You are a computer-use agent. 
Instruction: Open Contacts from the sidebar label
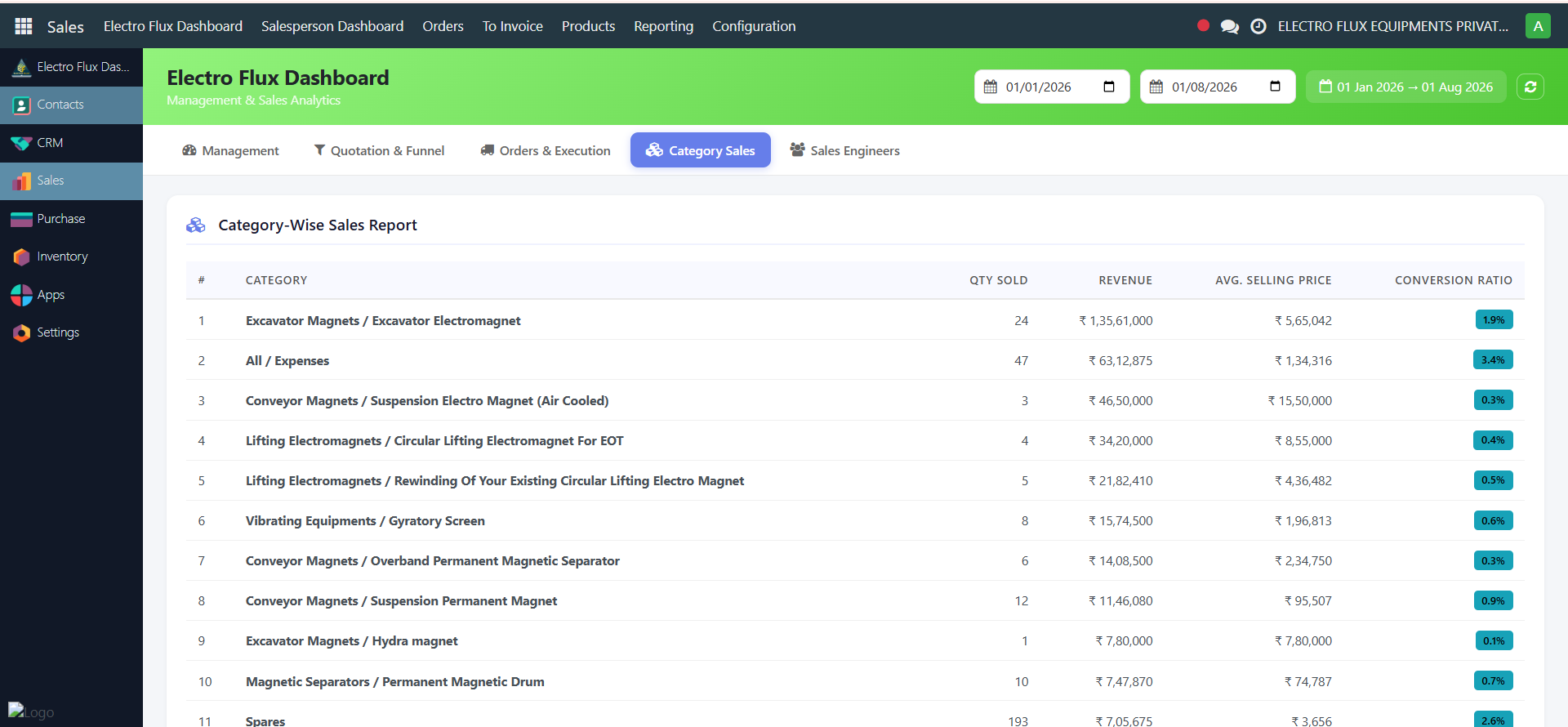coord(60,105)
